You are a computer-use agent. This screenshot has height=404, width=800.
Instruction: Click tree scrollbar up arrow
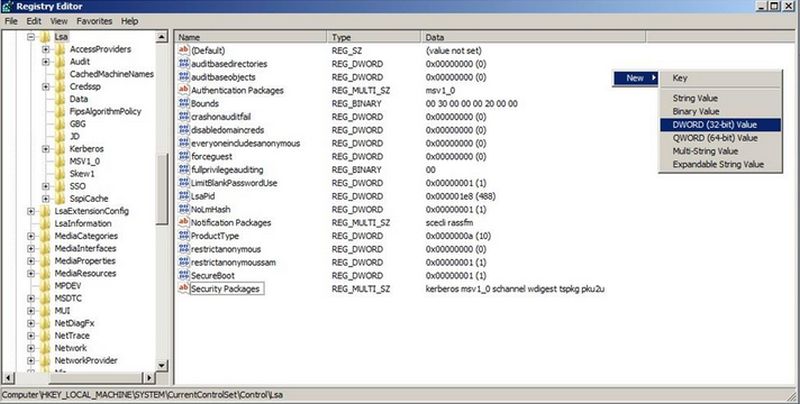(162, 37)
